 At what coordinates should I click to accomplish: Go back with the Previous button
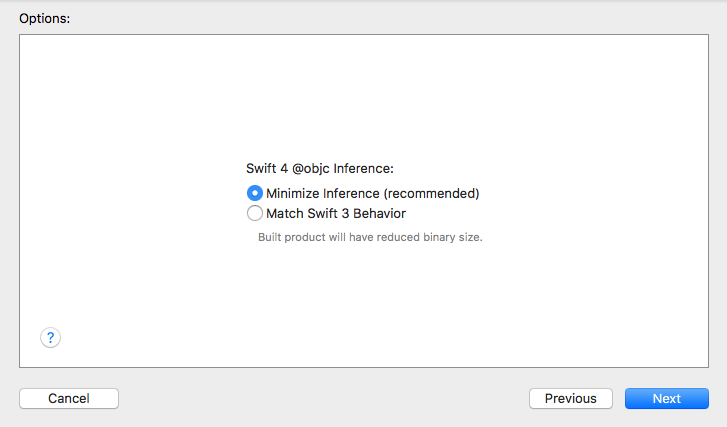[571, 398]
